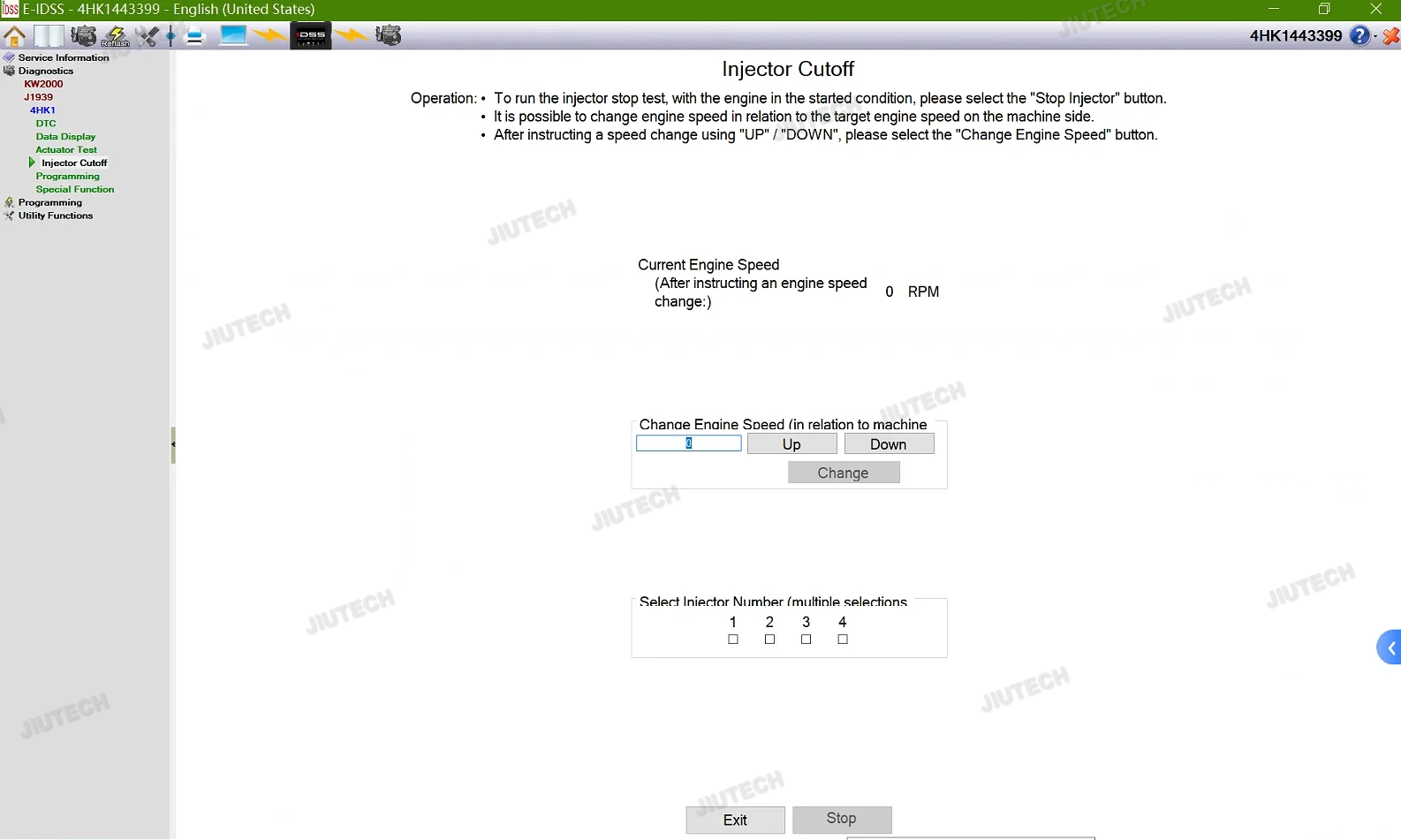Select injector number 4 checkbox
Screen dimensions: 1401x840
click(843, 639)
